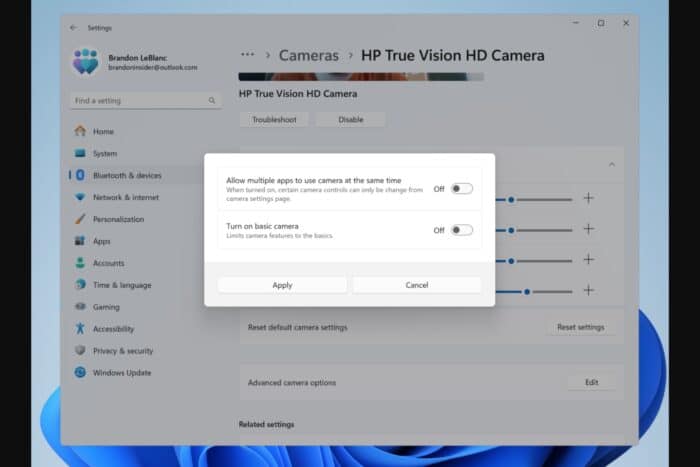Click the Find a setting search box
This screenshot has height=467, width=700.
click(146, 100)
